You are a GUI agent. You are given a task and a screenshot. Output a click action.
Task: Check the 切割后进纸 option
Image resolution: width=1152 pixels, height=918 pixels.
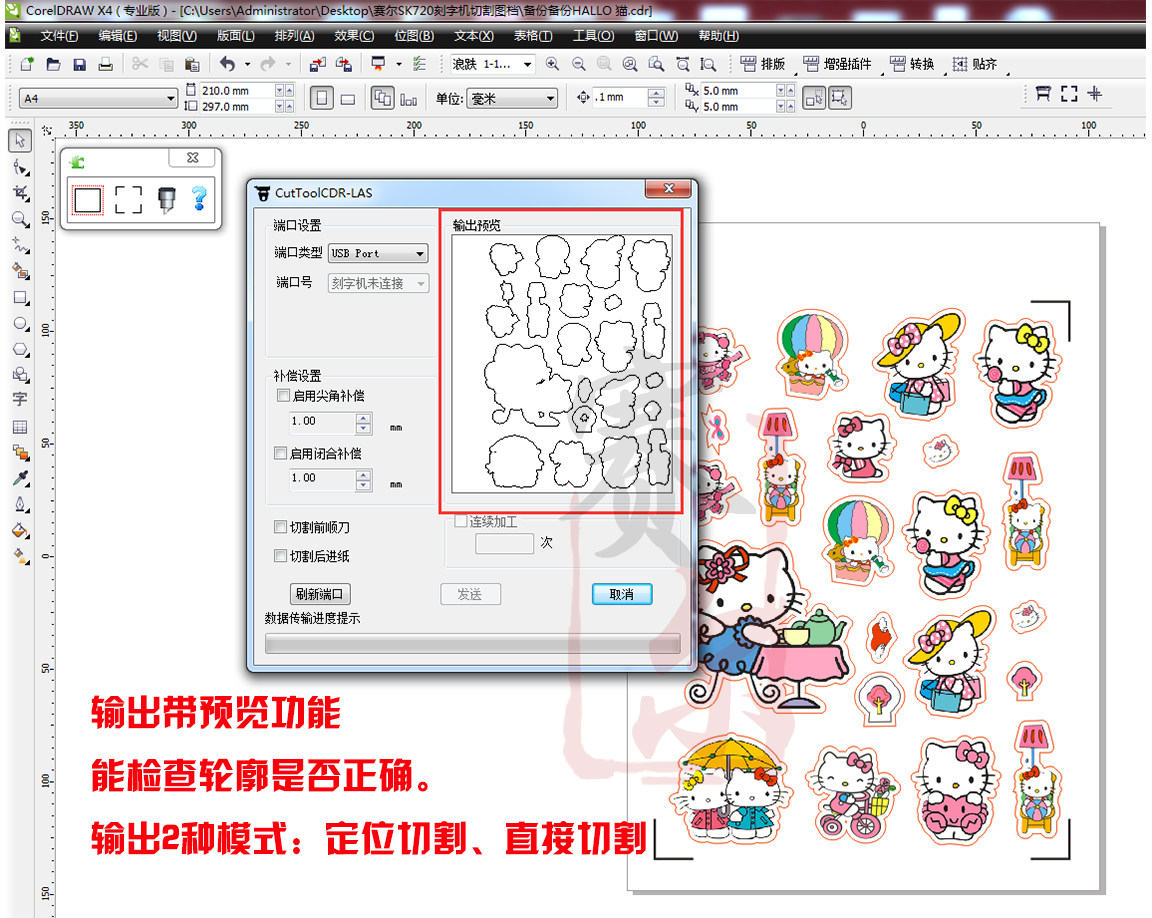pyautogui.click(x=280, y=555)
